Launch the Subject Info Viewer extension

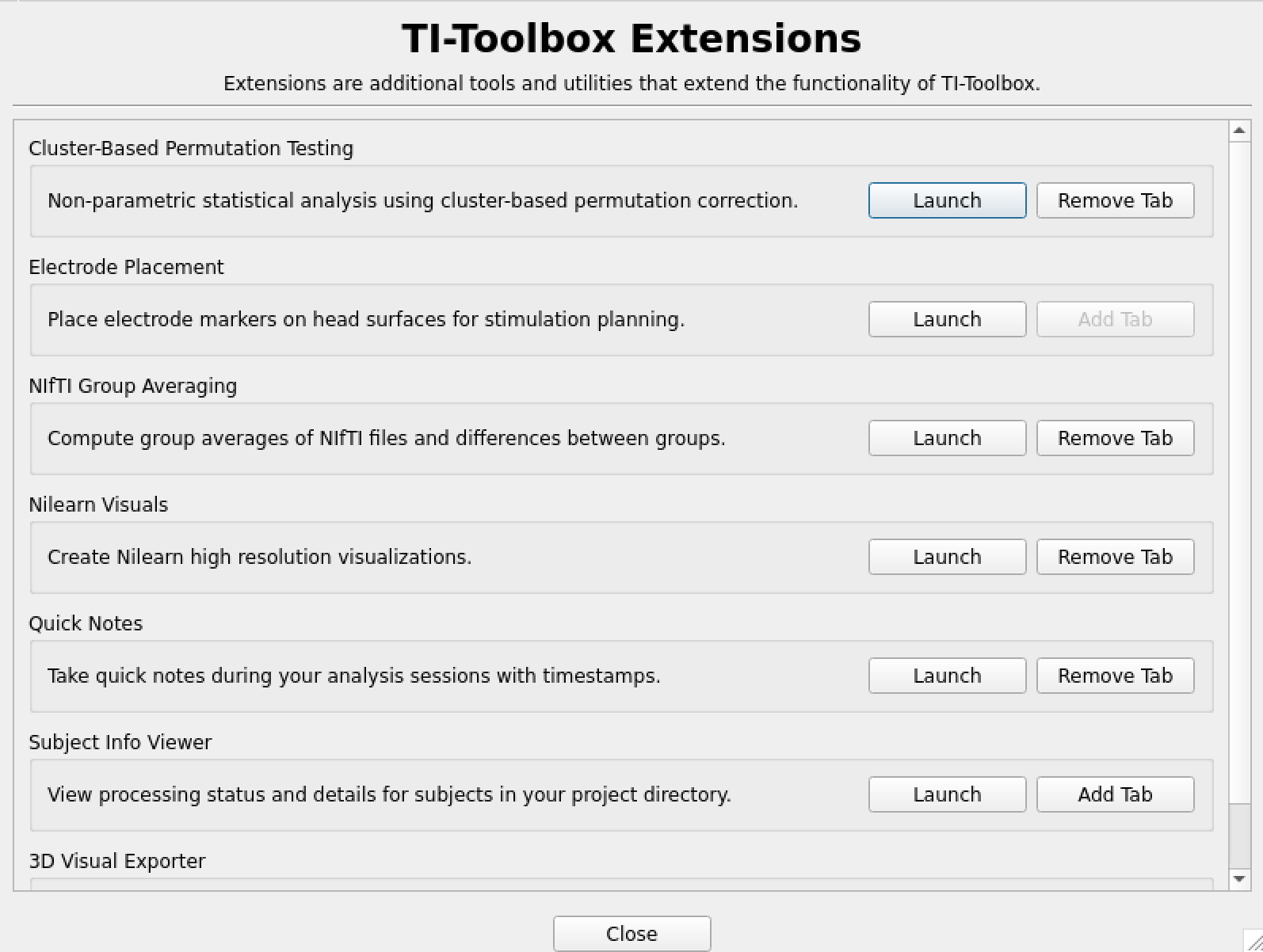[947, 794]
